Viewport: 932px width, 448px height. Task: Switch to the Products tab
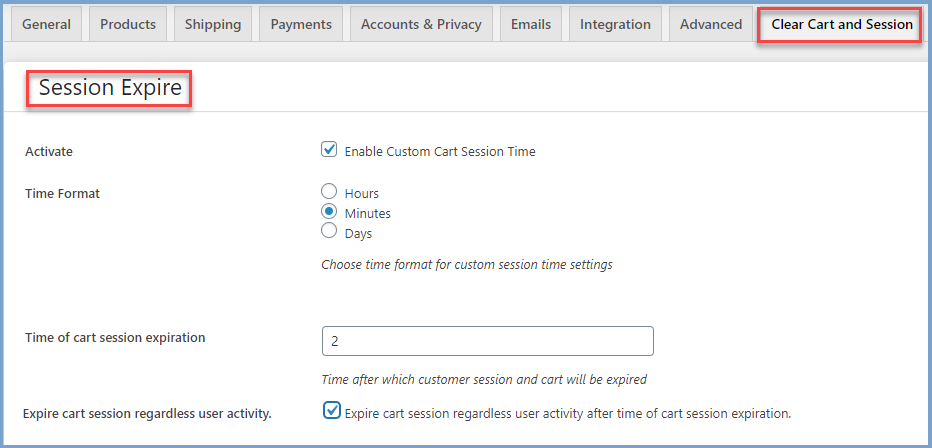[129, 24]
